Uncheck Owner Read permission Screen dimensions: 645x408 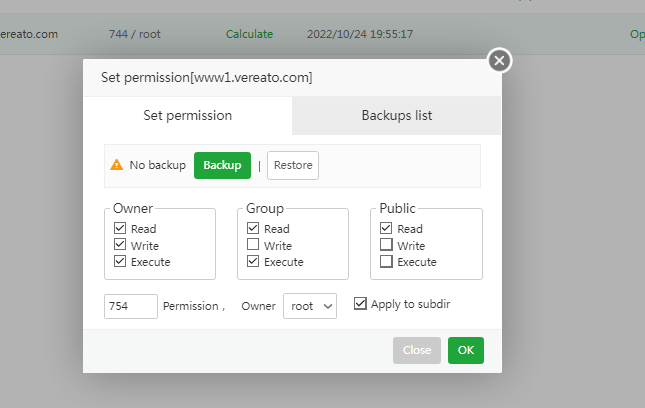click(x=120, y=229)
